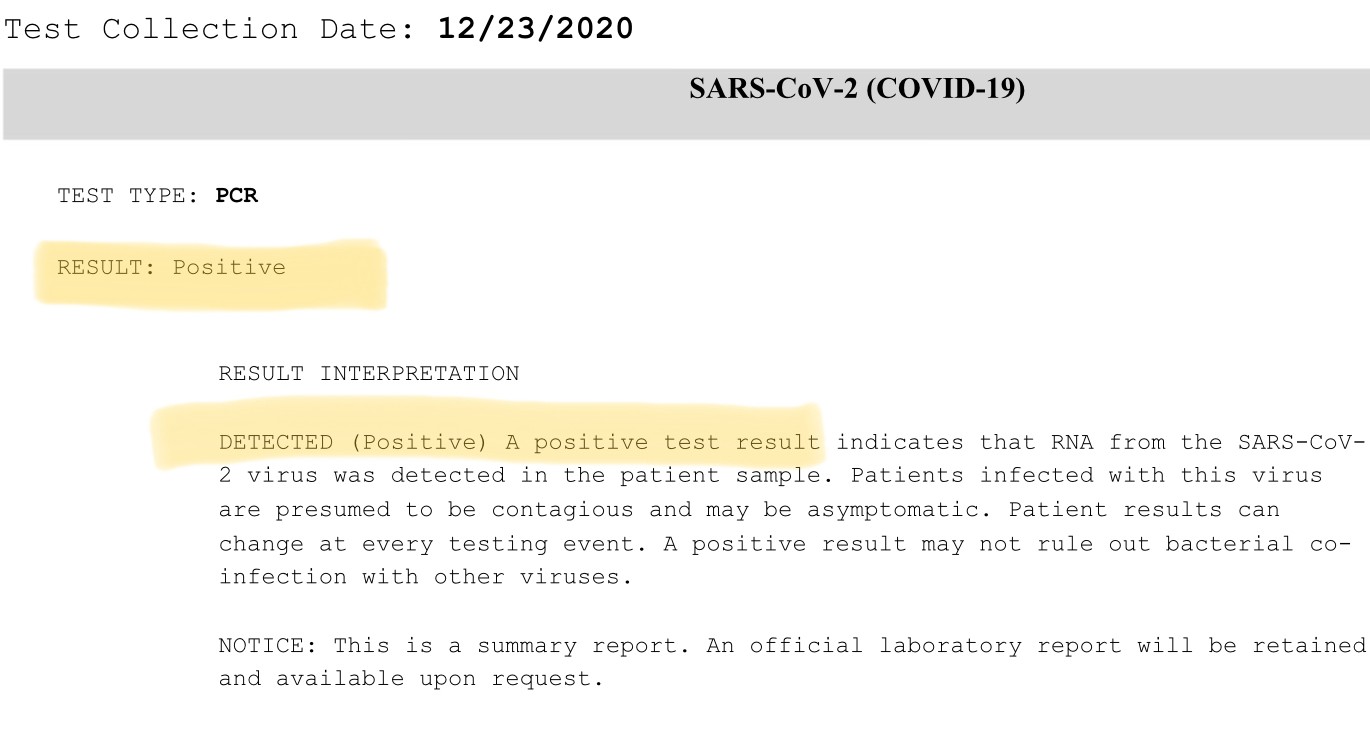Click the test collection date 12/23/2020
The image size is (1370, 751).
click(535, 29)
